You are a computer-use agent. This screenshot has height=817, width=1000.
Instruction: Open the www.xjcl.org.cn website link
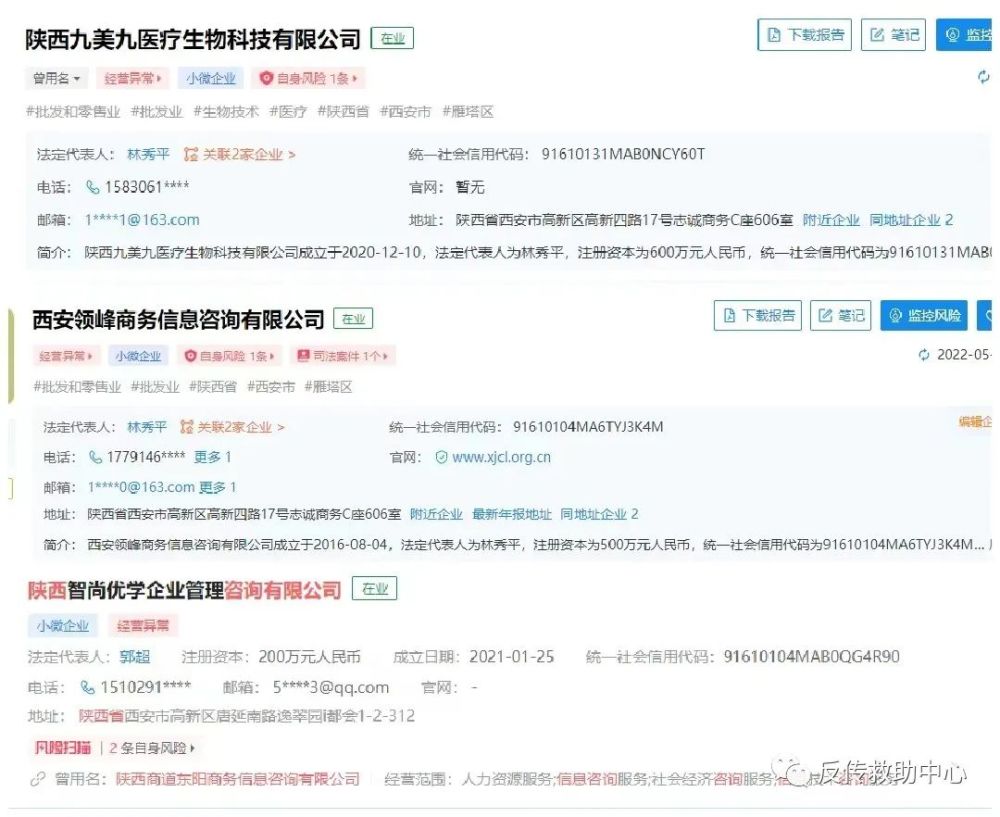coord(501,457)
